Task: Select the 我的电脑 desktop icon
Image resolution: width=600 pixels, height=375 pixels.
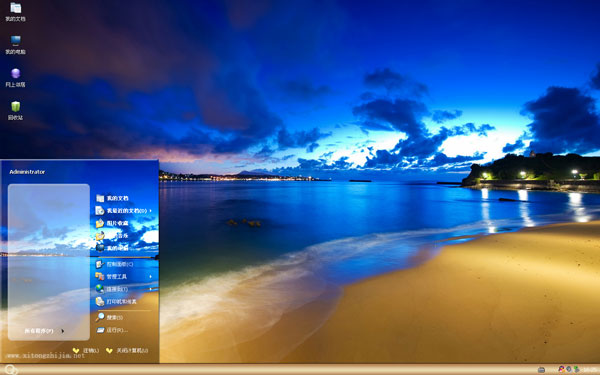Action: tap(15, 45)
